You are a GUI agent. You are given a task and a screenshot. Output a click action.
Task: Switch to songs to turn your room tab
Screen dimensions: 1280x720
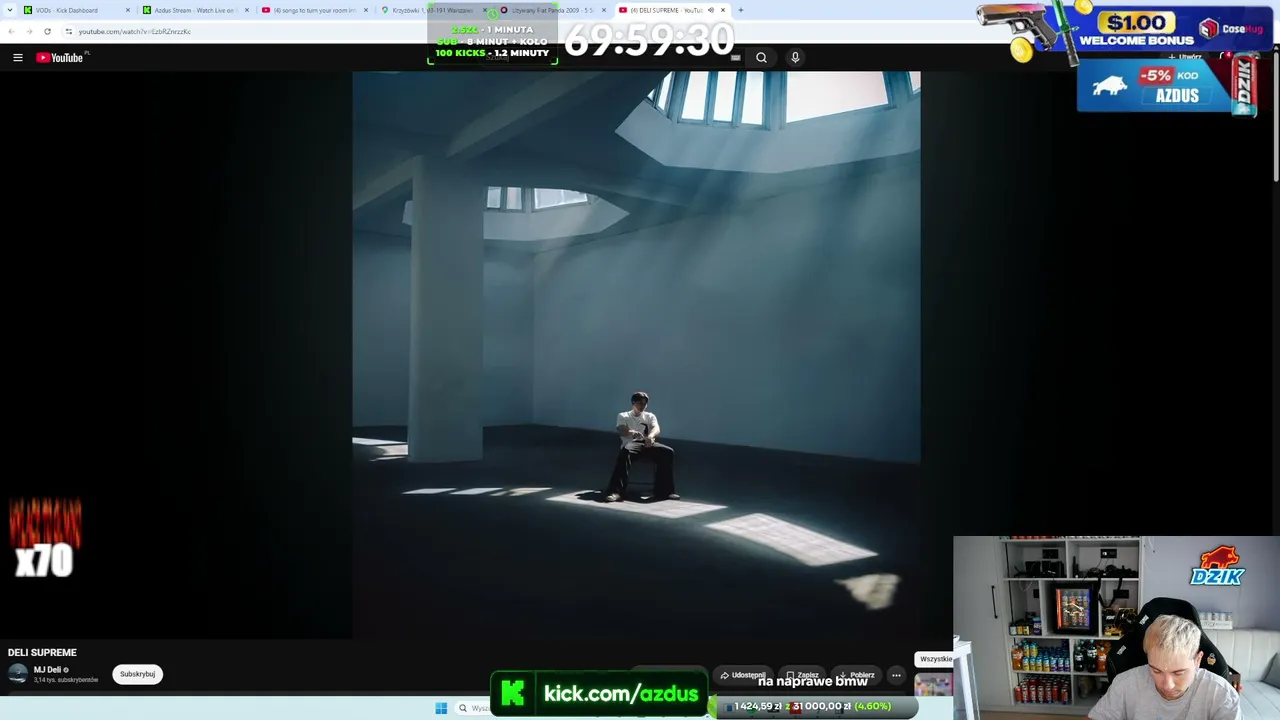pos(314,10)
